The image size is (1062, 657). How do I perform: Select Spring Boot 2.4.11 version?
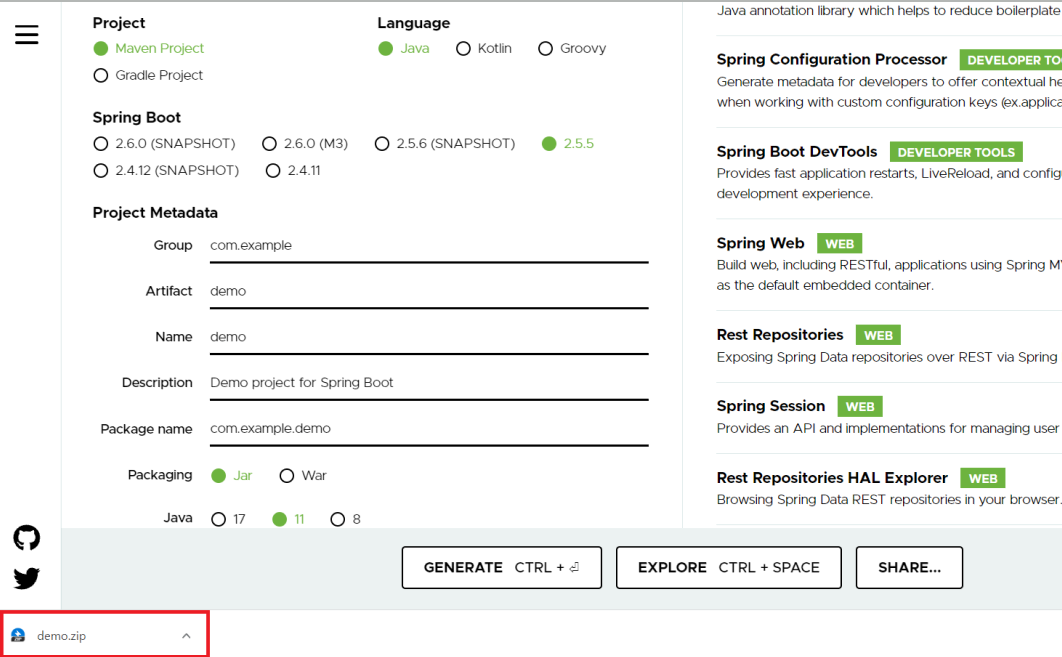click(293, 170)
